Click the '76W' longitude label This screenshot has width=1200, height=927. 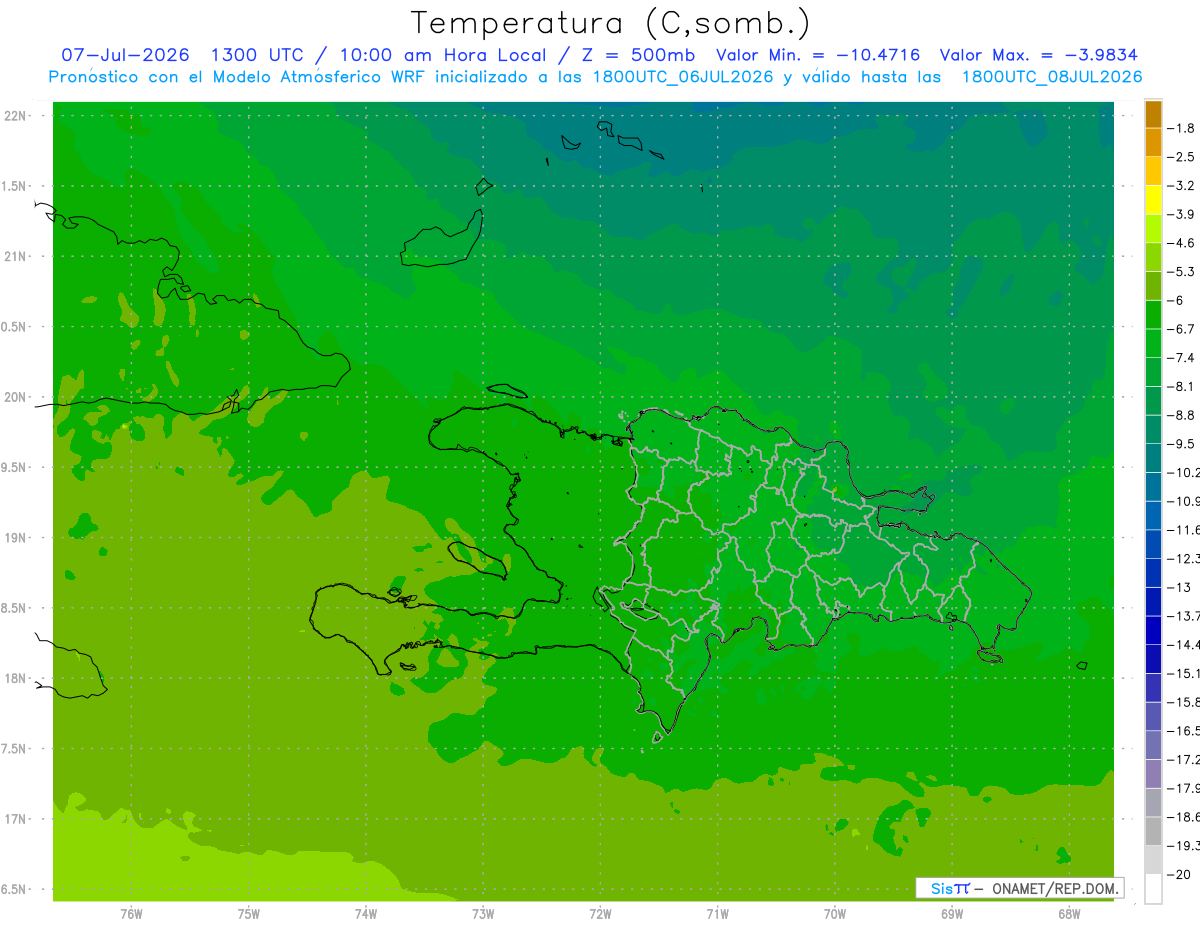131,914
